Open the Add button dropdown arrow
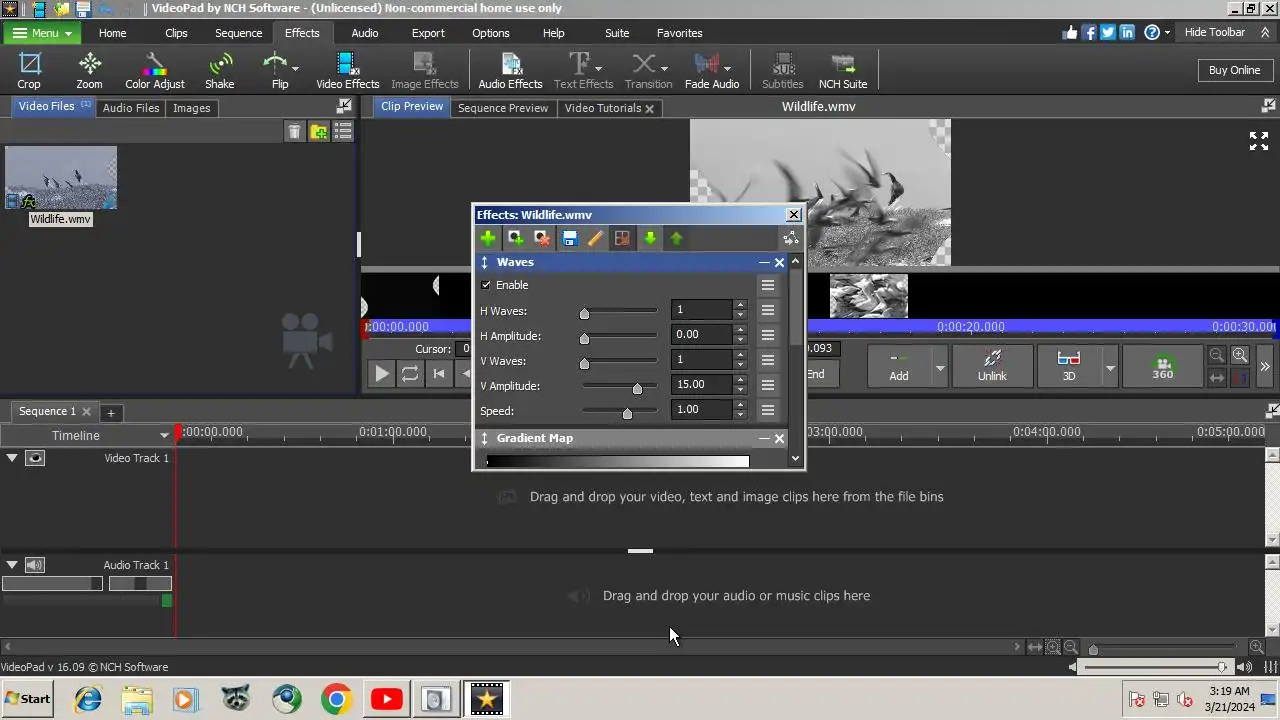1280x720 pixels. [939, 367]
